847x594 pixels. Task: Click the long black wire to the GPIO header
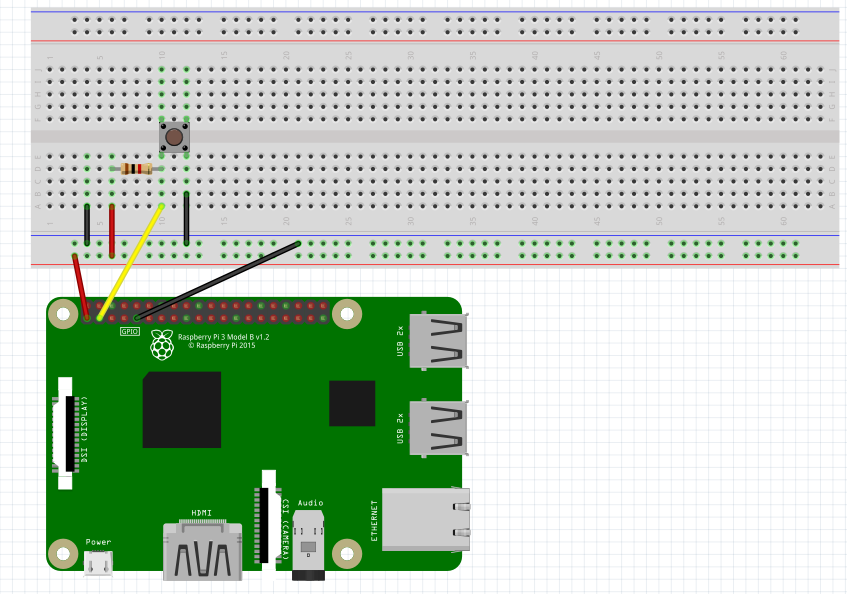(x=220, y=279)
